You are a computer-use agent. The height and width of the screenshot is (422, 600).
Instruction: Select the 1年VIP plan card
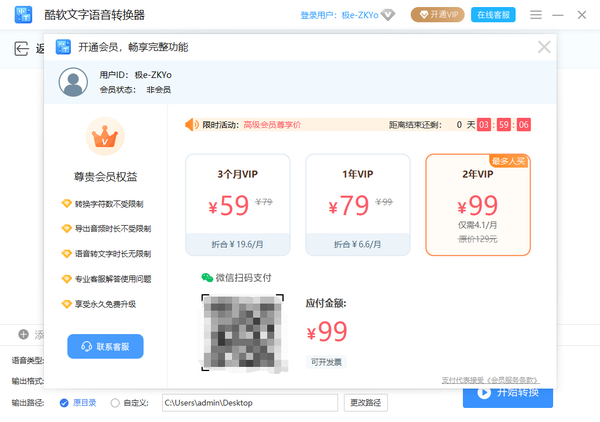click(x=358, y=205)
